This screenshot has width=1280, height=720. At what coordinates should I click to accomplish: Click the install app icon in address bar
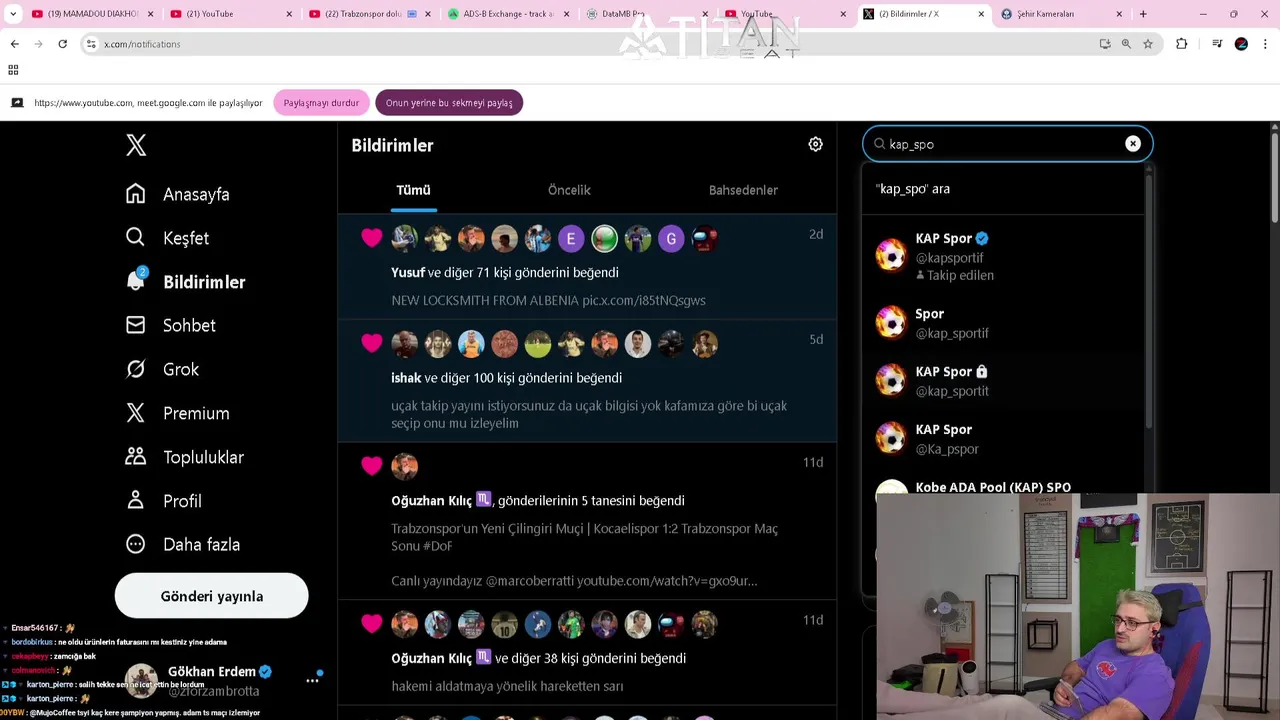click(1104, 44)
